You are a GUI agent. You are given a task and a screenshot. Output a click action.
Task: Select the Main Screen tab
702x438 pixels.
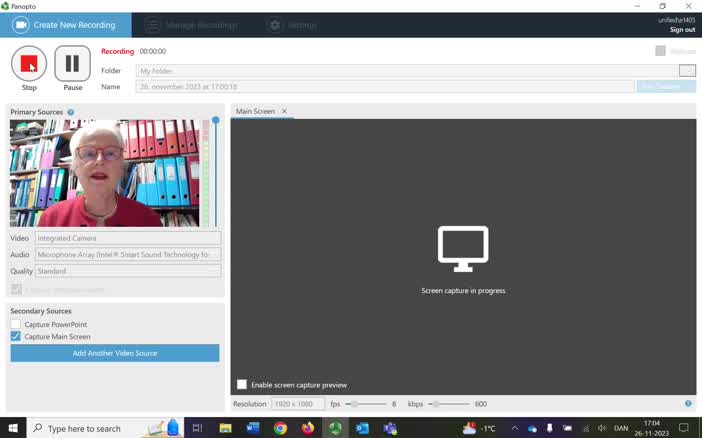(255, 111)
